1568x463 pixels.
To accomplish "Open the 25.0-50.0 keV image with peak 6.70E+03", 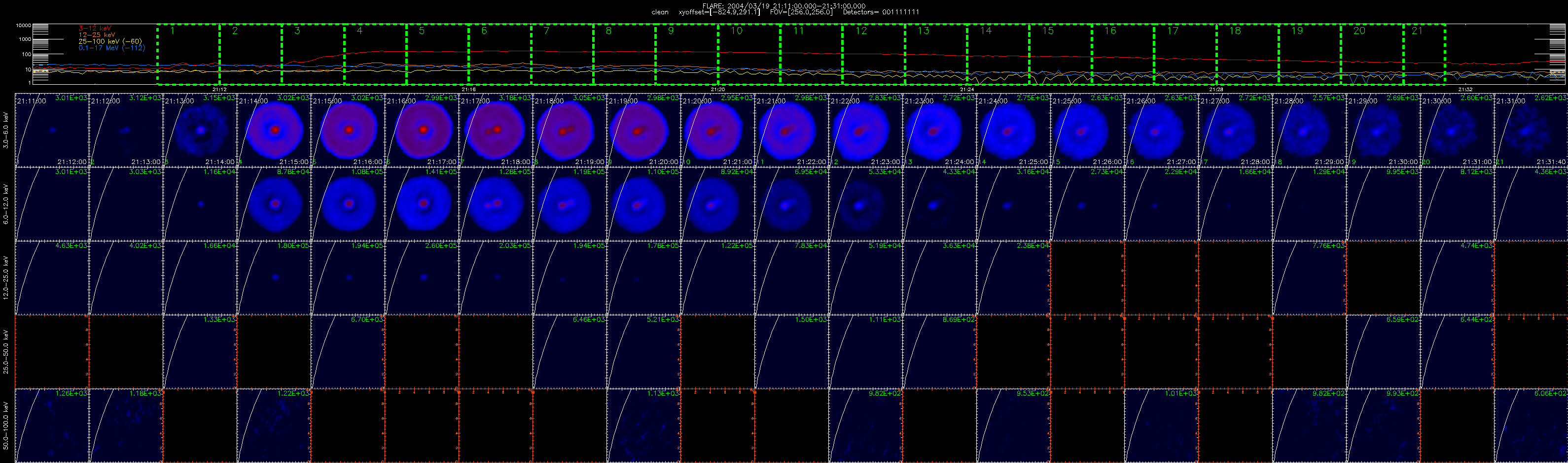I will pyautogui.click(x=348, y=352).
